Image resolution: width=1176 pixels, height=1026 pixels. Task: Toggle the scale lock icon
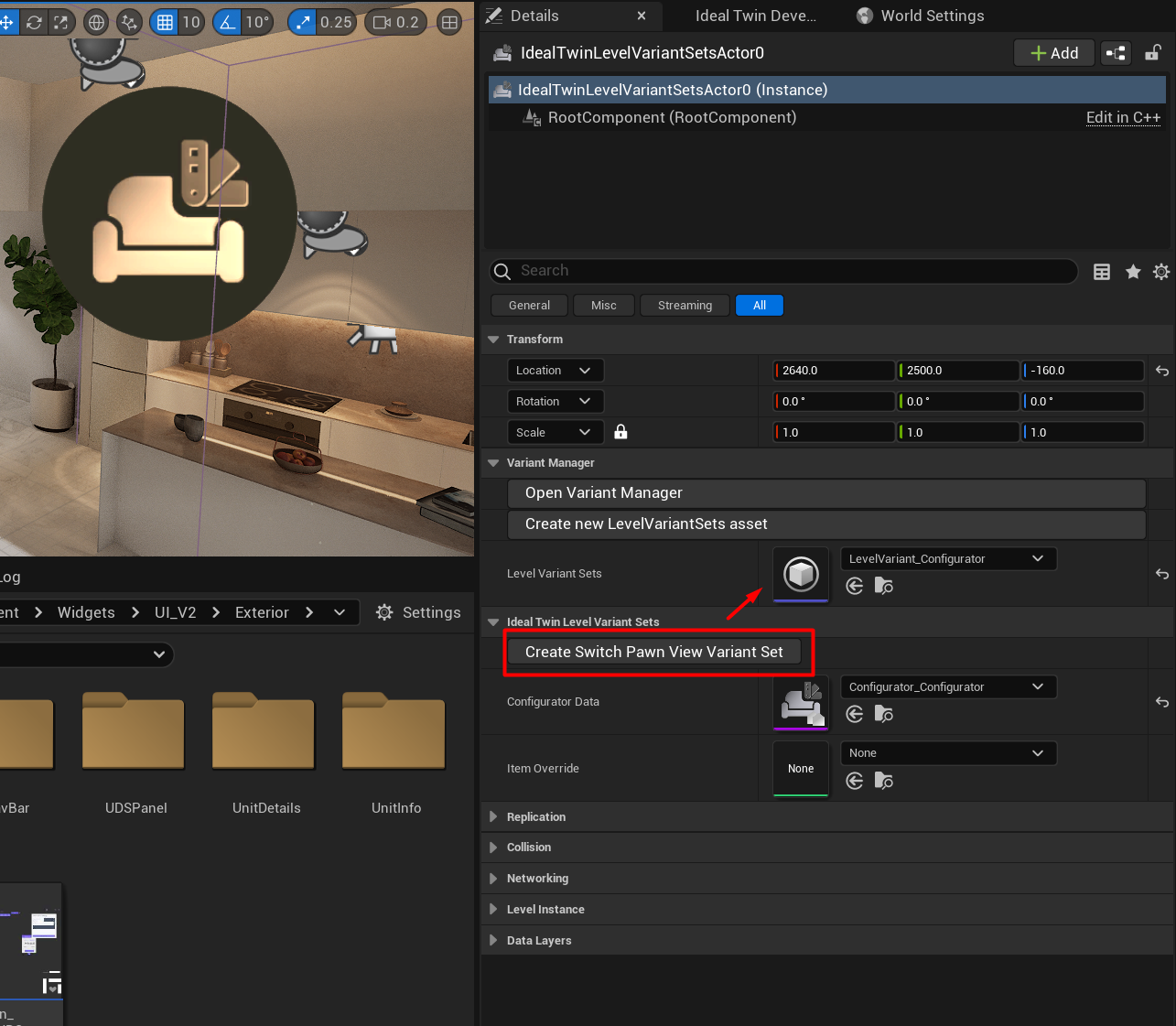coord(620,432)
